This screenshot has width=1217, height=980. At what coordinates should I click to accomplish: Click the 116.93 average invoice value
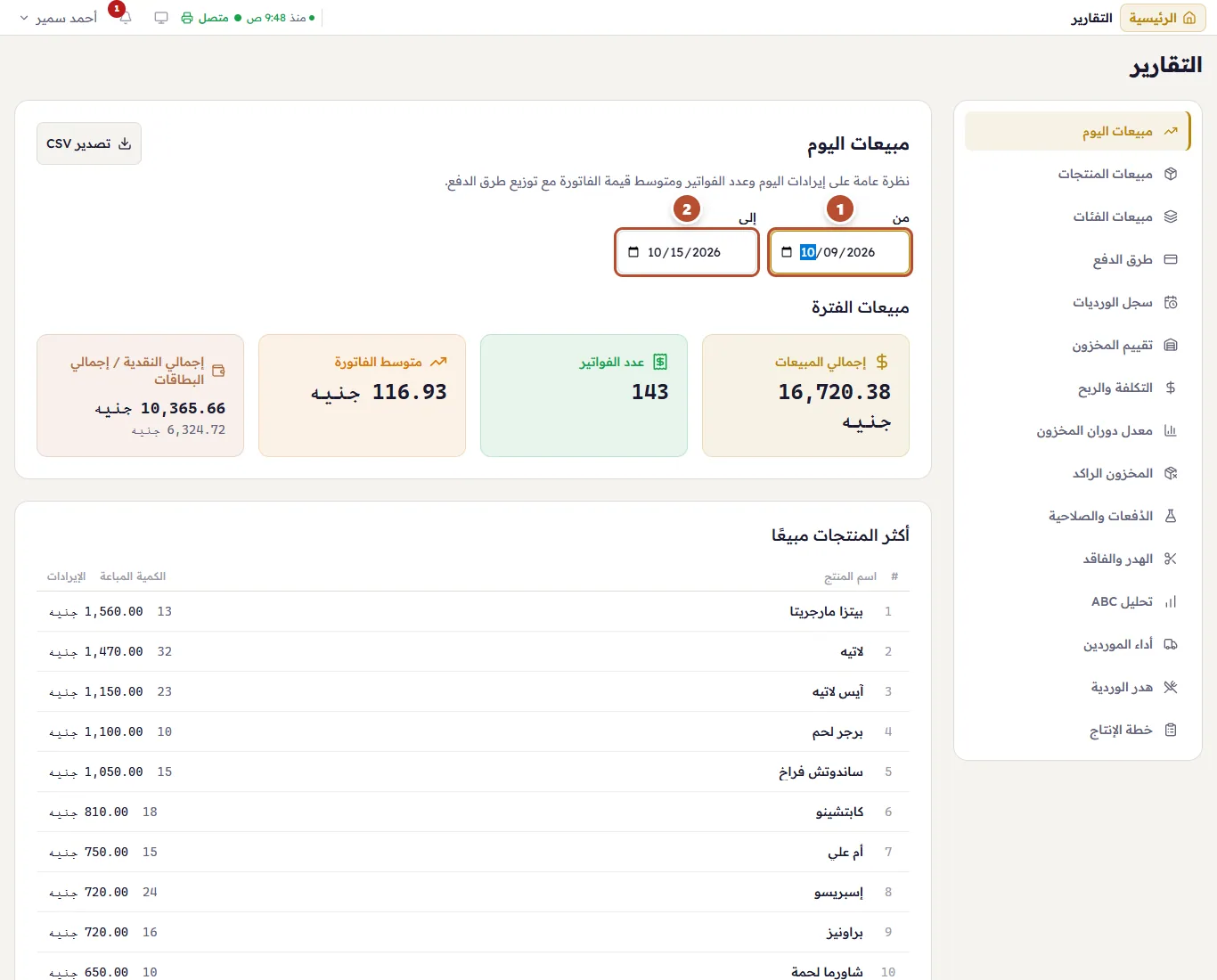[x=410, y=392]
